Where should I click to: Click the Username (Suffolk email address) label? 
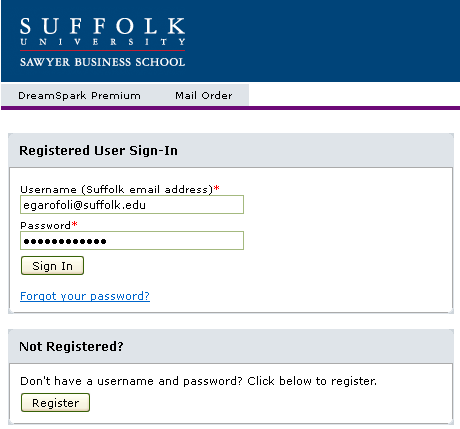coord(116,189)
